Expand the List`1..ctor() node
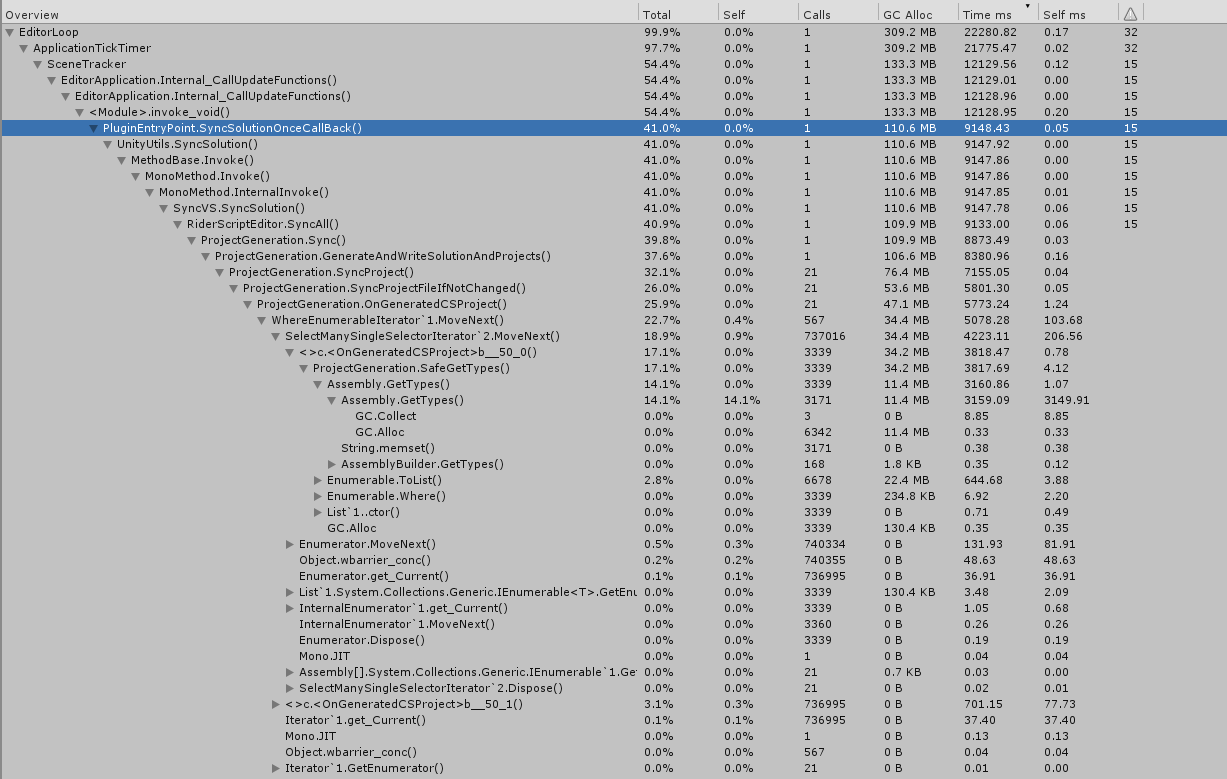This screenshot has height=779, width=1227. coord(318,512)
